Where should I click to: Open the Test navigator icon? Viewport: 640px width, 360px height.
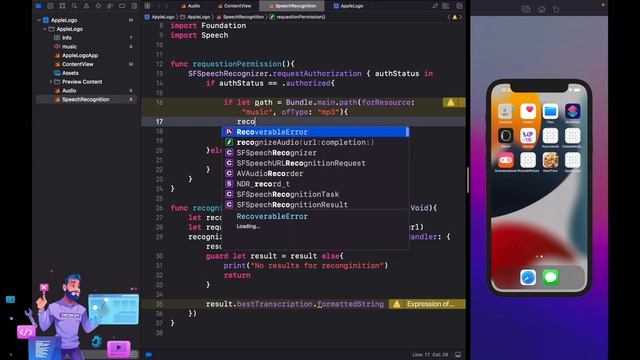[x=98, y=6]
